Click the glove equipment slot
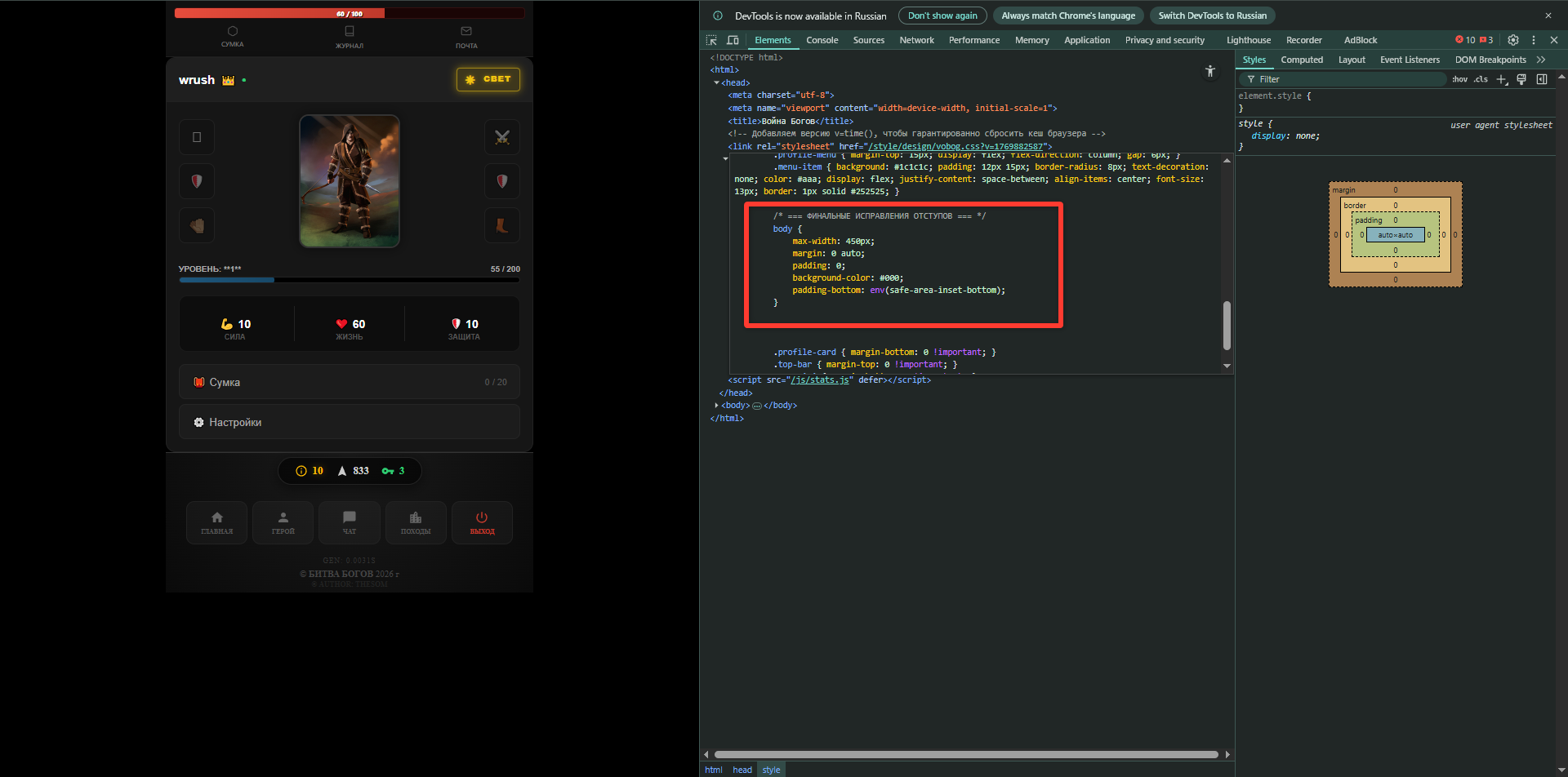This screenshot has height=777, width=1568. pos(197,226)
